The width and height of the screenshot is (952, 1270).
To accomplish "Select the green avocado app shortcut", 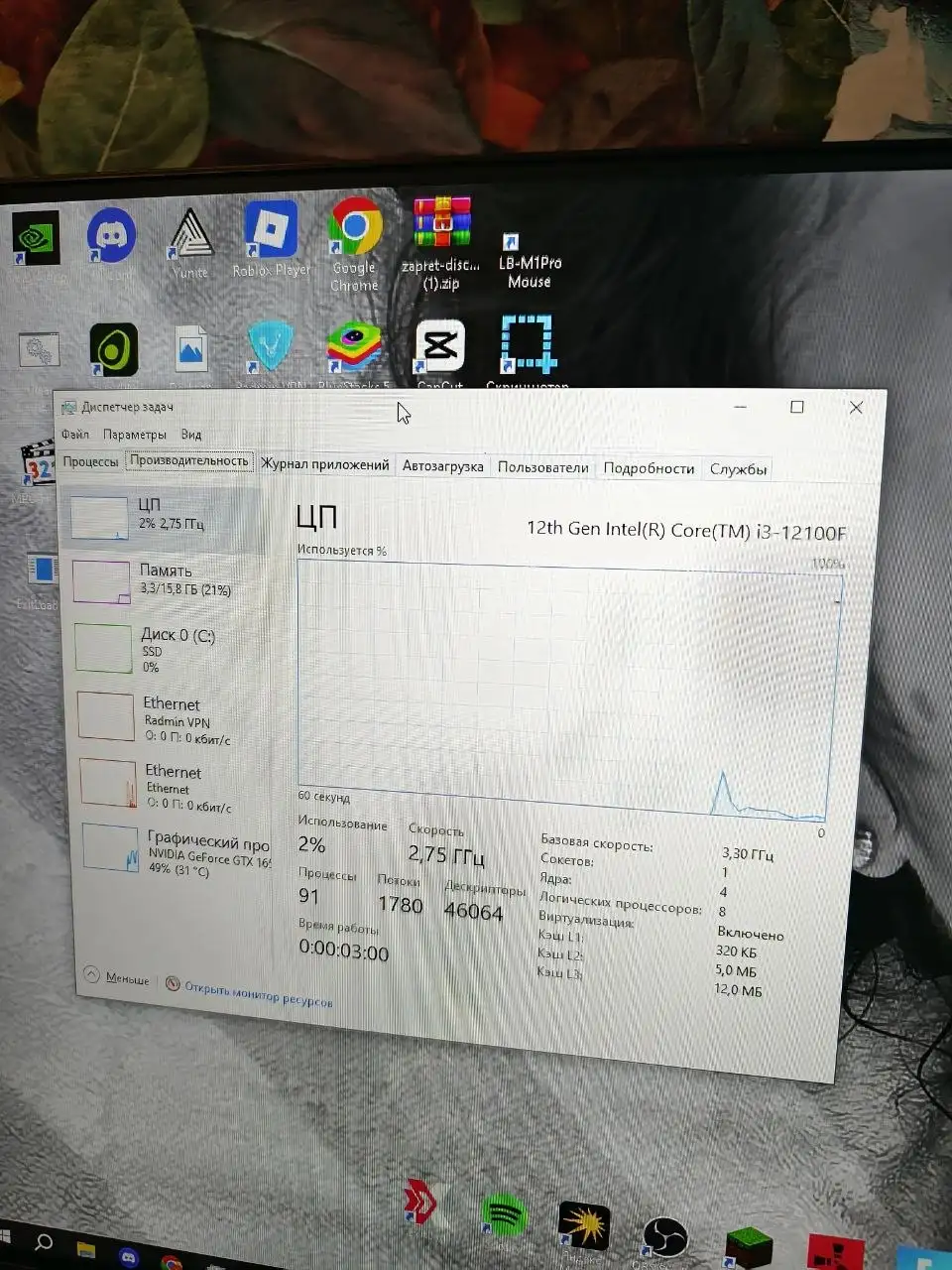I will pyautogui.click(x=114, y=350).
